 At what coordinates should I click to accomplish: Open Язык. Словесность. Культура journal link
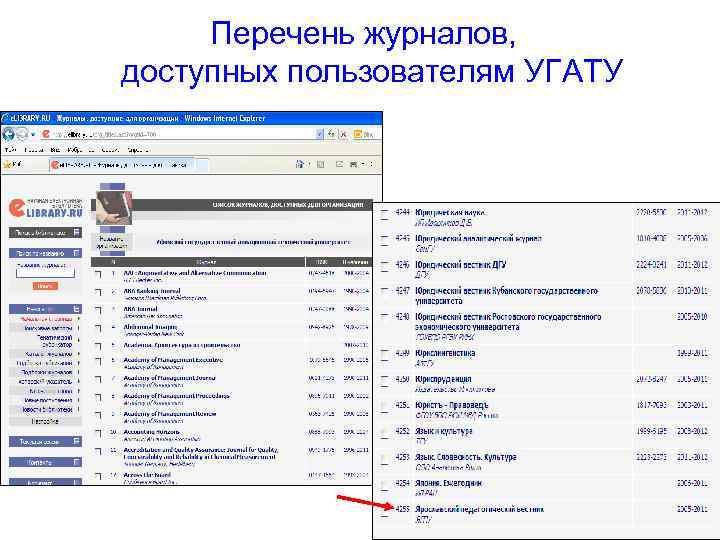click(466, 457)
